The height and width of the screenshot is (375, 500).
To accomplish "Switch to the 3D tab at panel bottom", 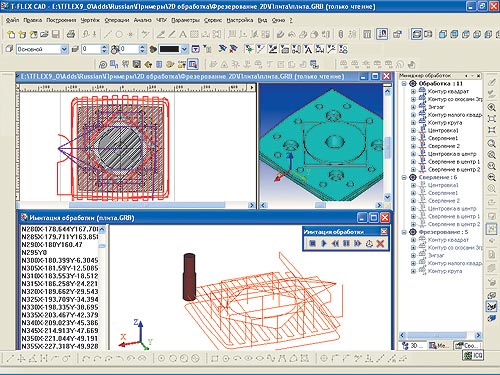I will click(x=412, y=346).
